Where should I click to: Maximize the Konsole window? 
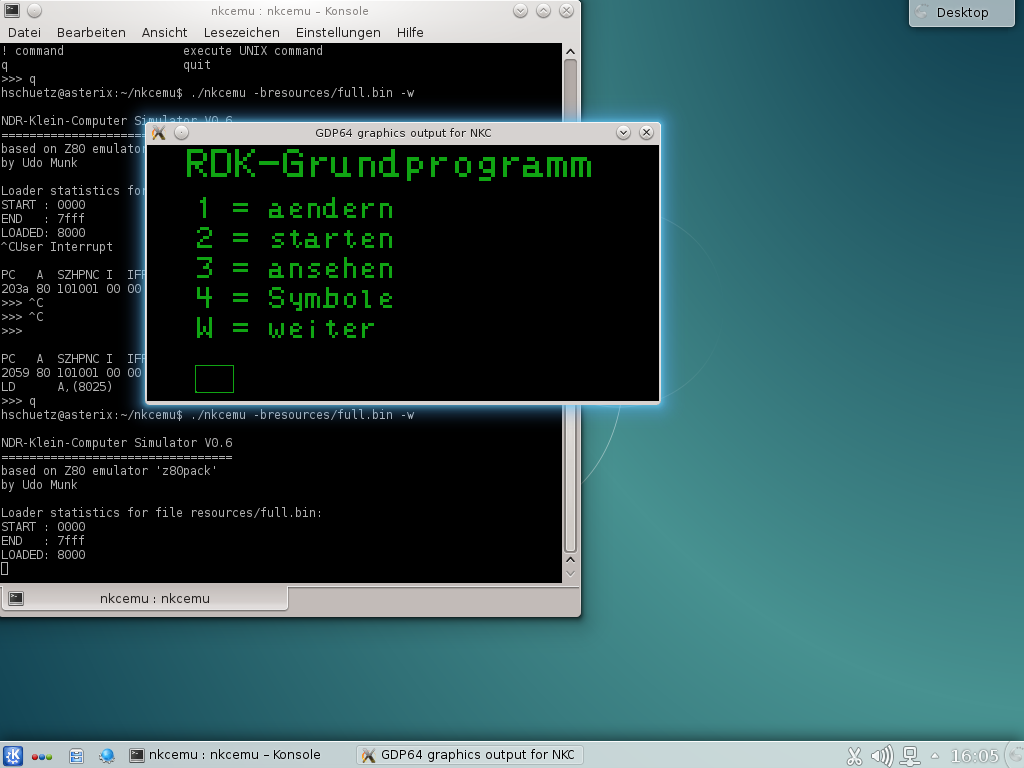pyautogui.click(x=543, y=10)
